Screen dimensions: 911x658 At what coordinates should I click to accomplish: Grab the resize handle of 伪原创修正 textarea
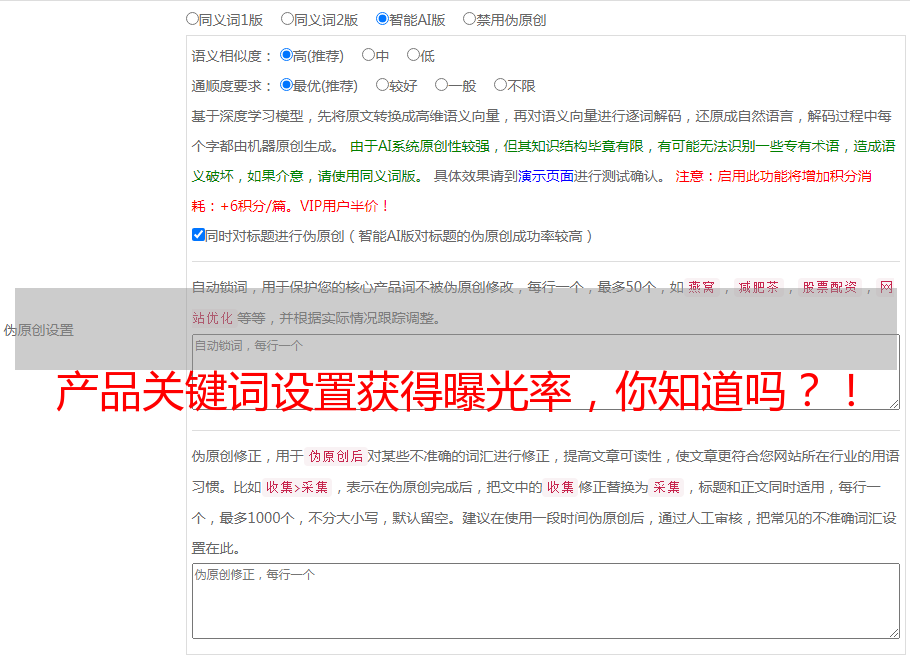click(894, 633)
